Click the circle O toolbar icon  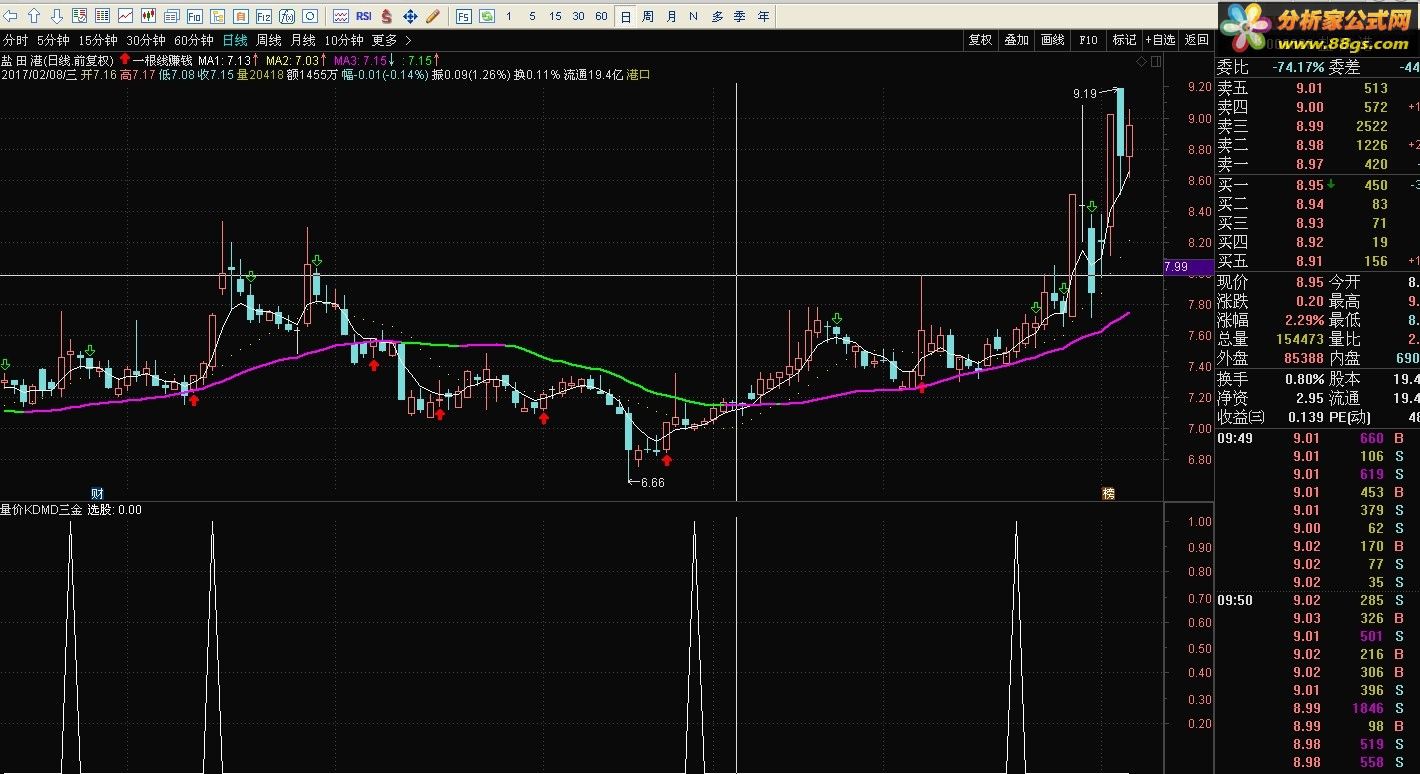(309, 16)
